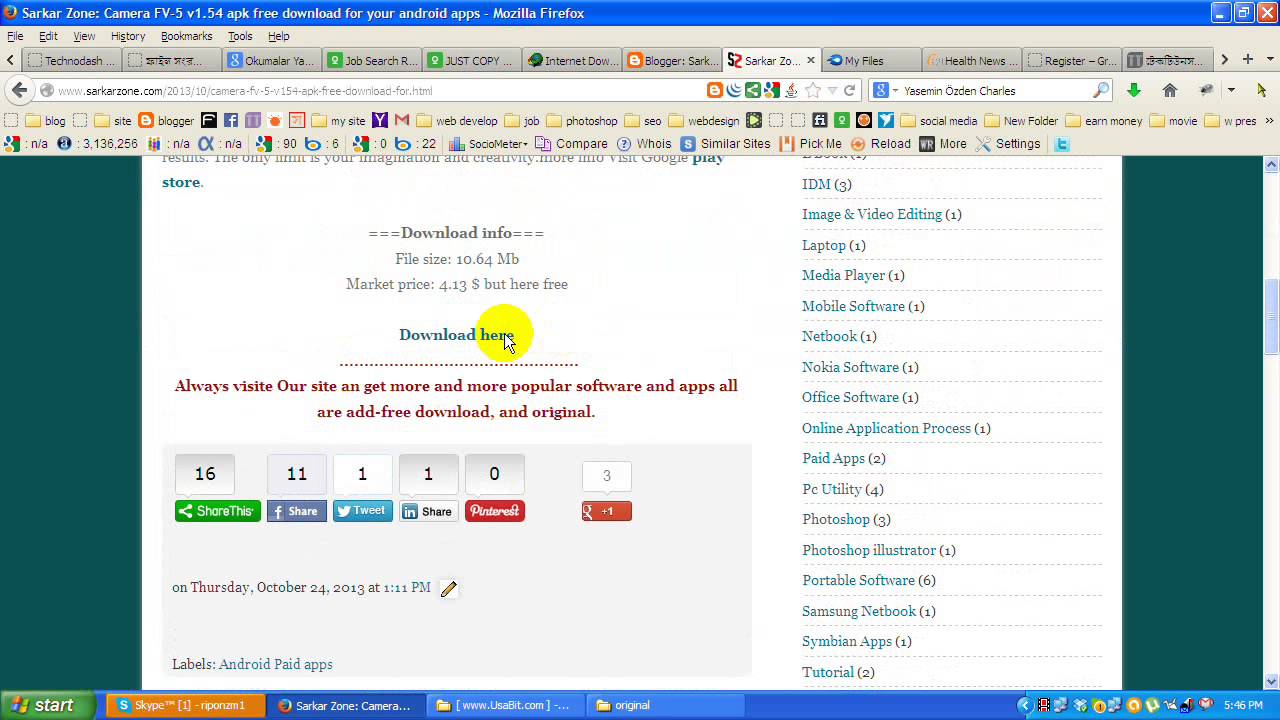This screenshot has width=1280, height=720.
Task: Click the search magnifier in the search box
Action: [x=1101, y=90]
